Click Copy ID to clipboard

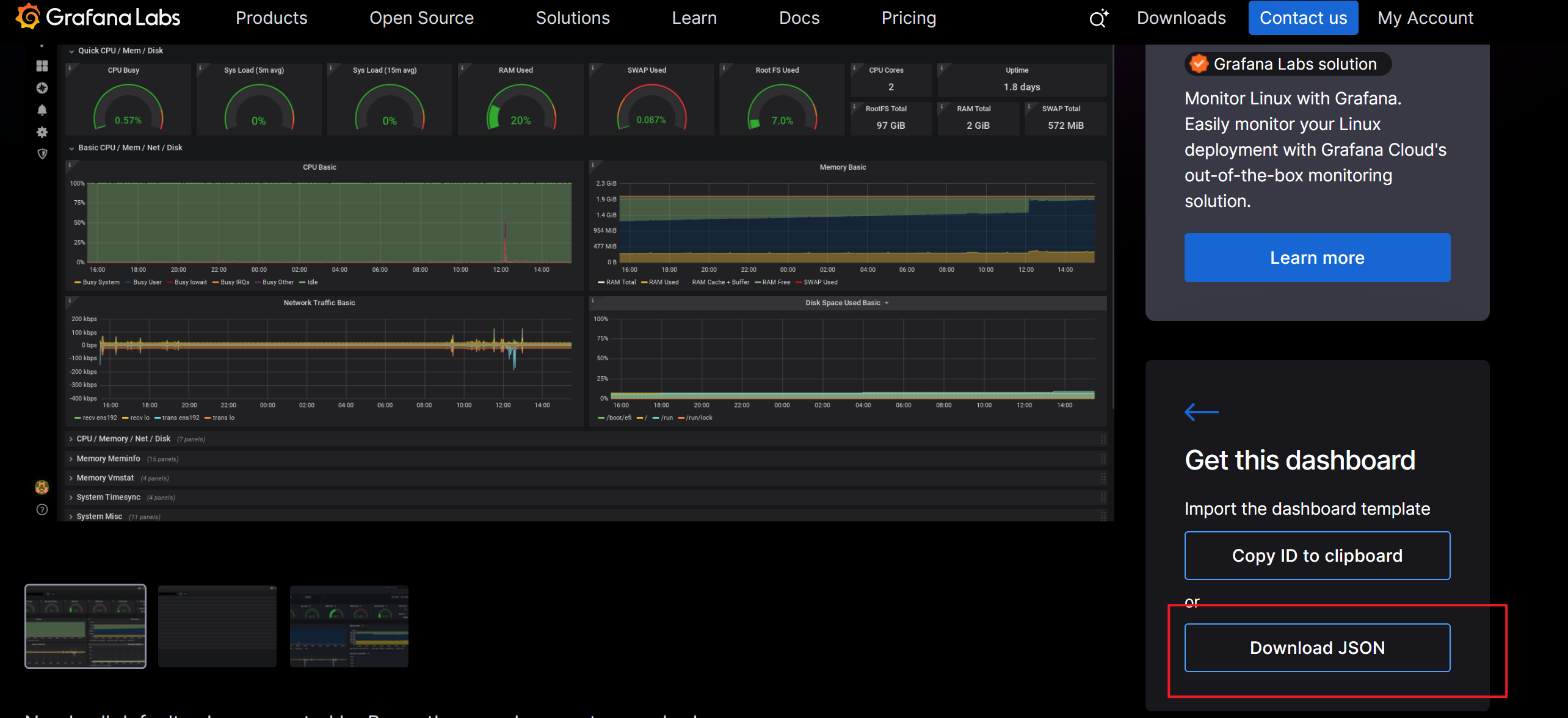click(1317, 556)
